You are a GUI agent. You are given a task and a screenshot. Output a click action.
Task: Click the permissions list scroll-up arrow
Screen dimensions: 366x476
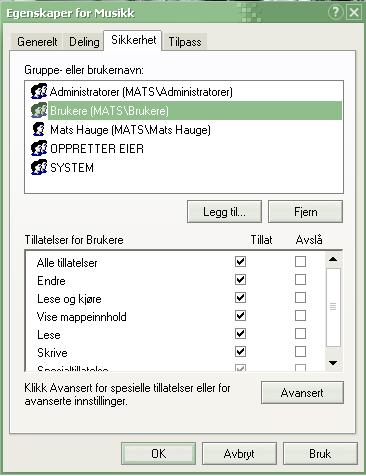pyautogui.click(x=333, y=259)
